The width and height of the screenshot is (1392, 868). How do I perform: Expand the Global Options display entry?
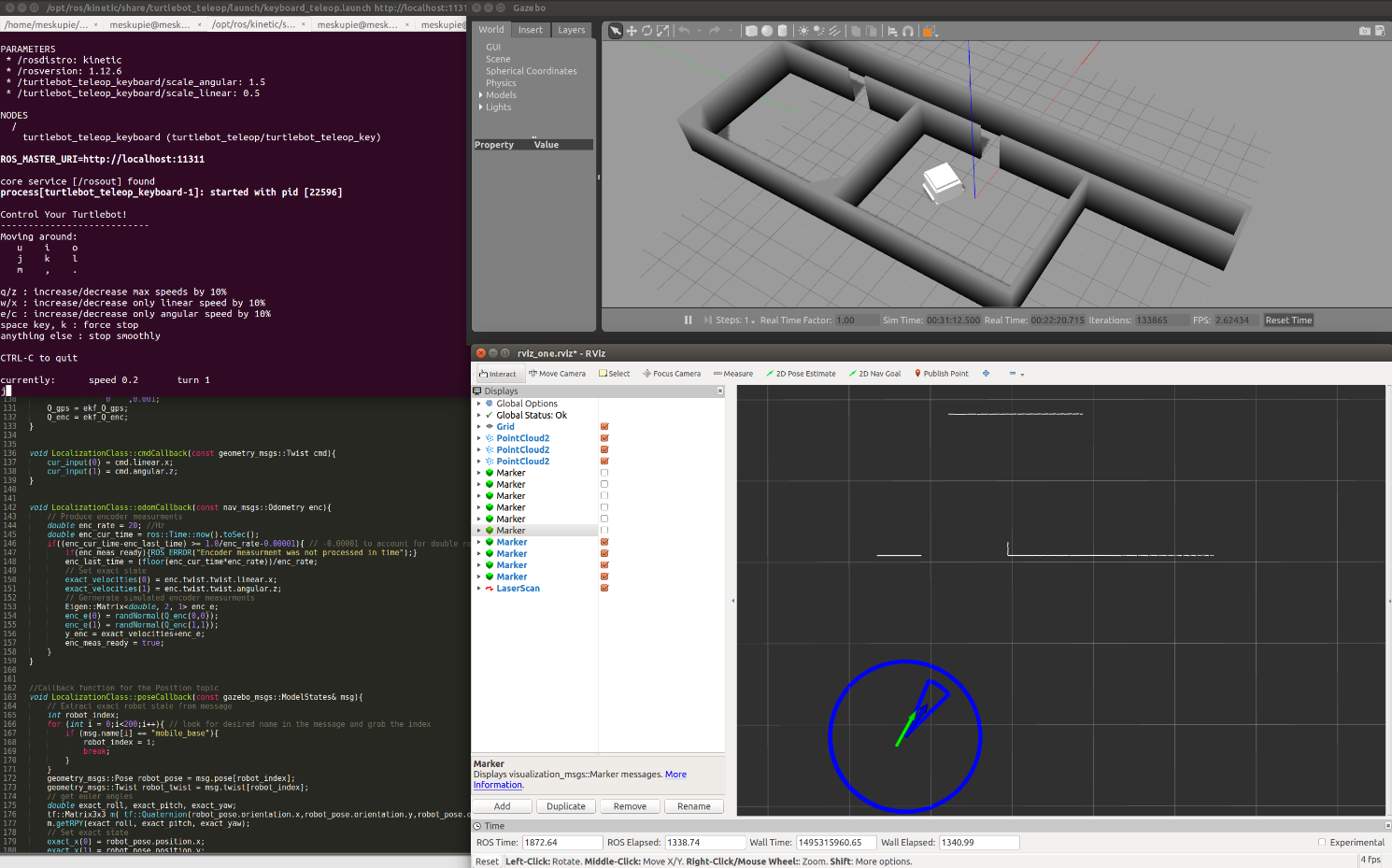(x=479, y=404)
